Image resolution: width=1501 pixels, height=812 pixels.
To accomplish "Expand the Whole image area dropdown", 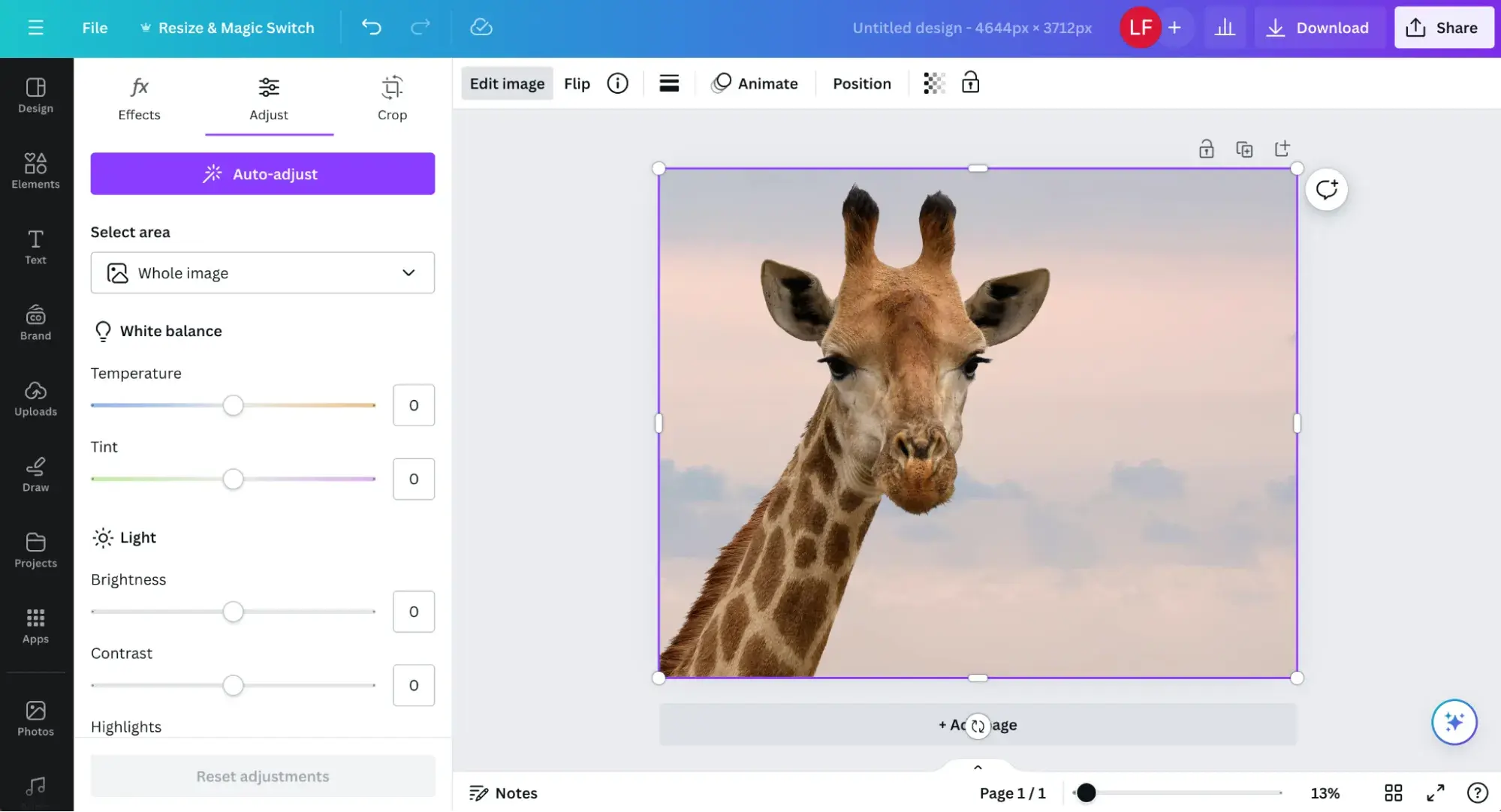I will tap(262, 273).
